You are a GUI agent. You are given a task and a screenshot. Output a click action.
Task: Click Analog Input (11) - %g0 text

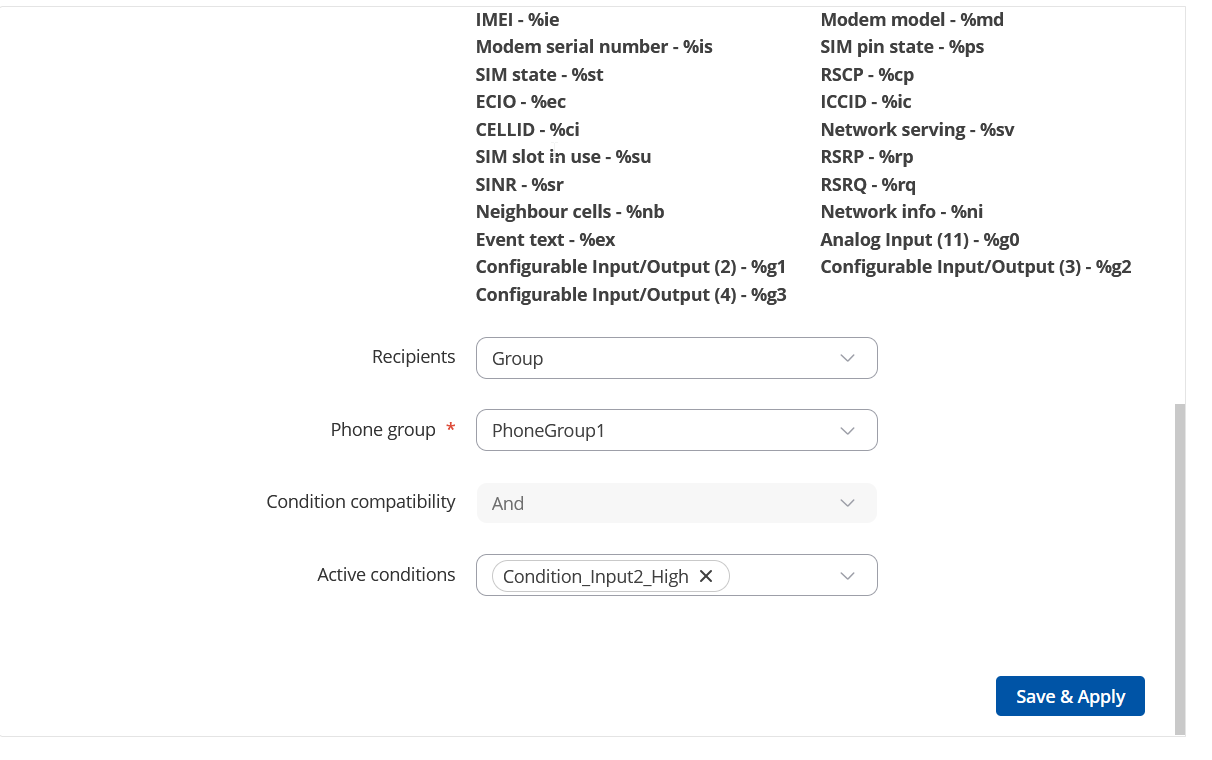click(x=920, y=239)
